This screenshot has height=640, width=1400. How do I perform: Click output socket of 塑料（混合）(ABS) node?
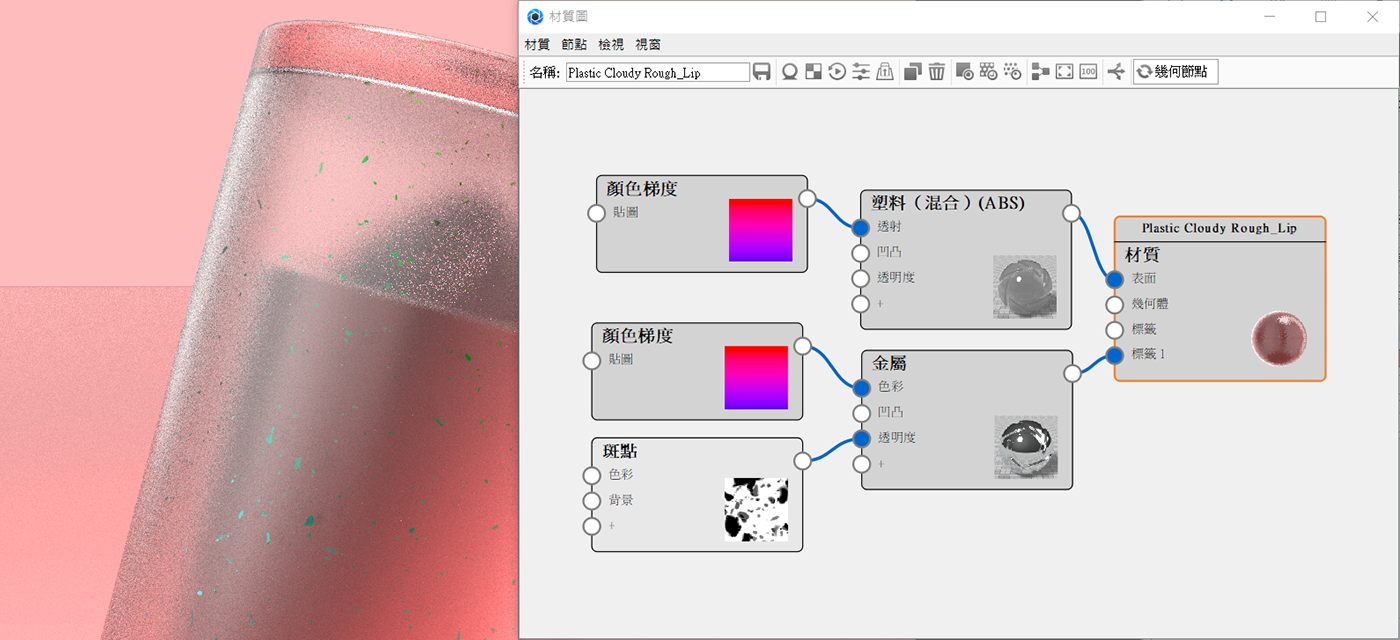click(x=1071, y=213)
